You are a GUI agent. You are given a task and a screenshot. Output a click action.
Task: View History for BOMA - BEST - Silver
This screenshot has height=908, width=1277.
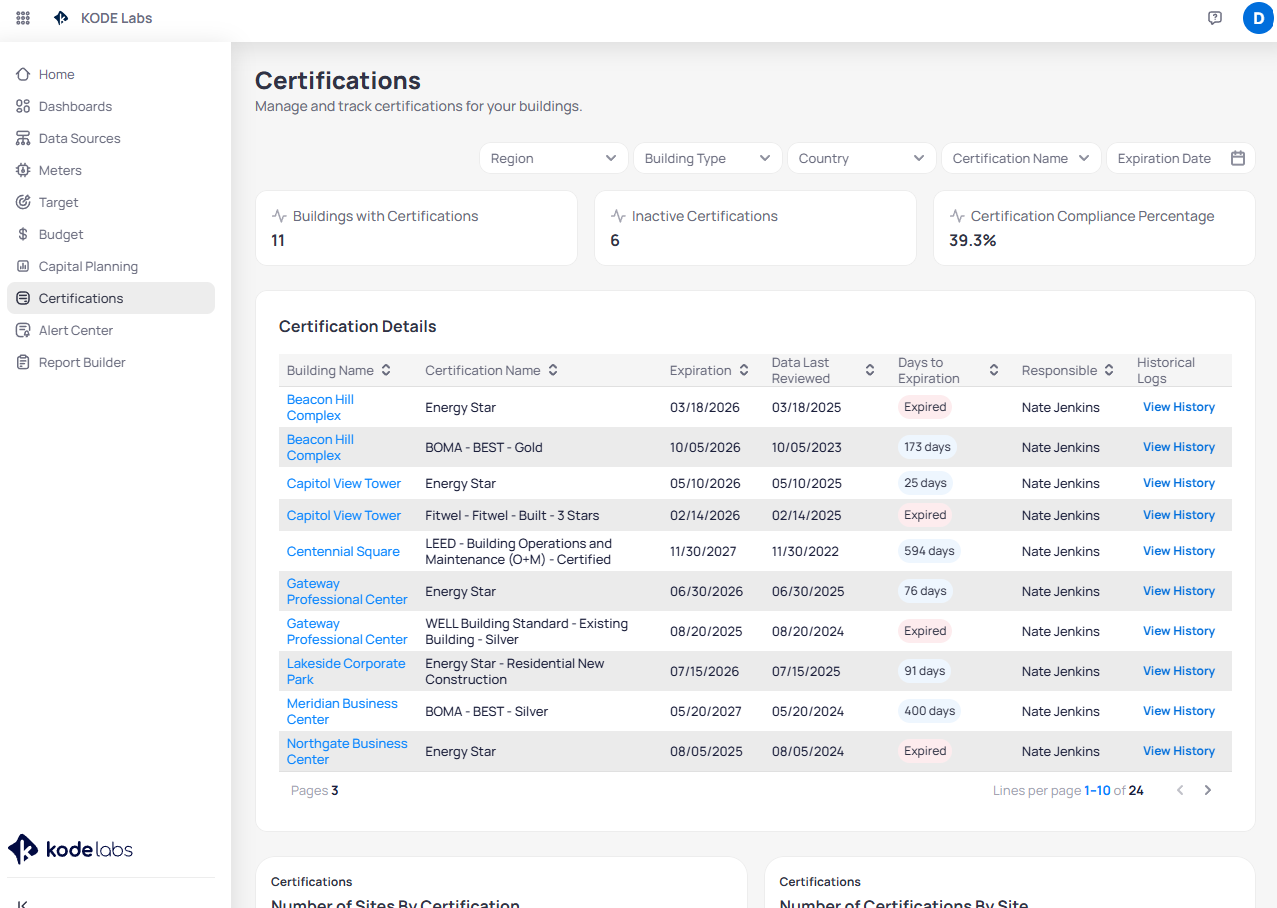click(x=1179, y=711)
